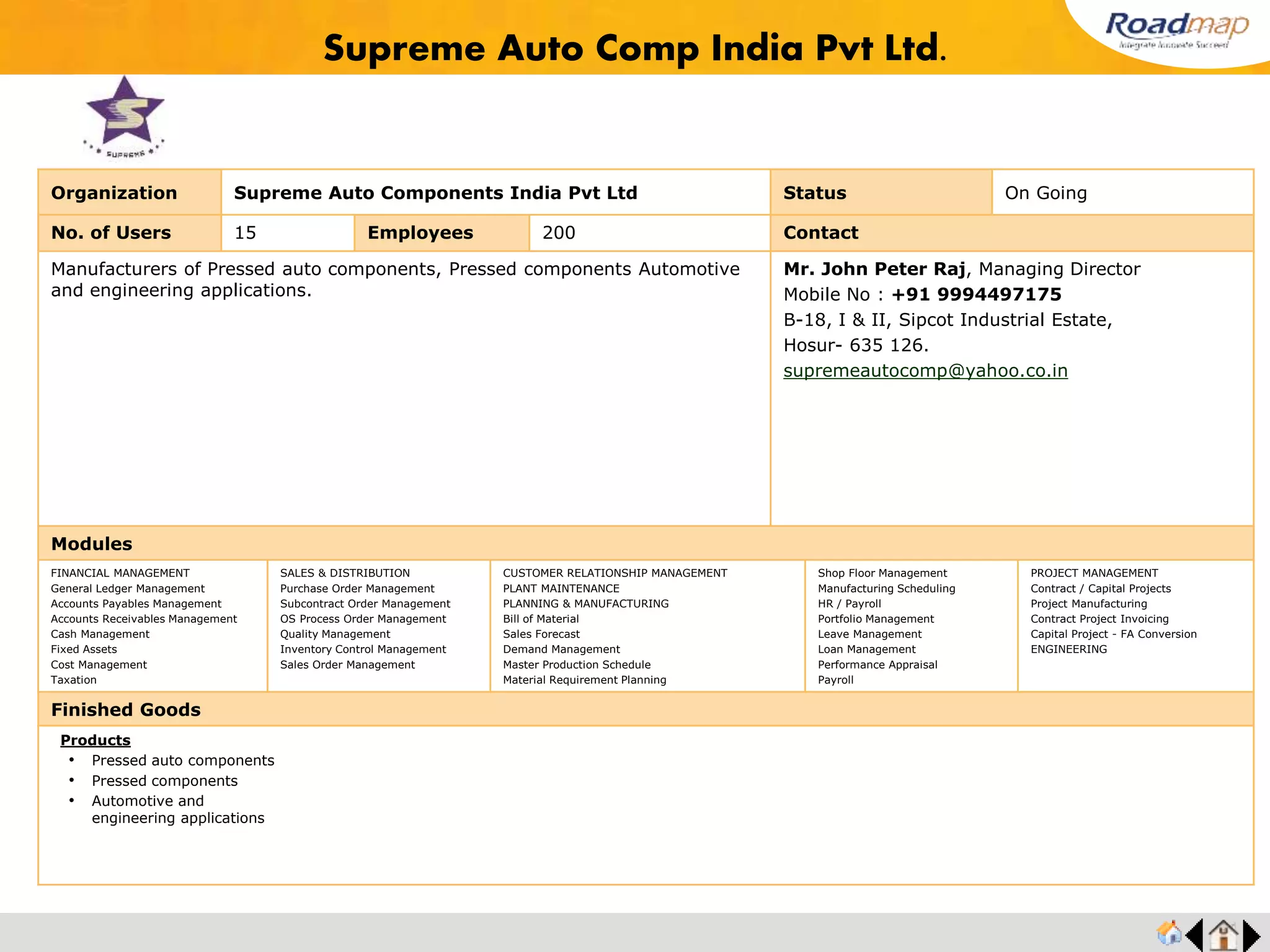
Task: Select users value 15
Action: (x=245, y=232)
